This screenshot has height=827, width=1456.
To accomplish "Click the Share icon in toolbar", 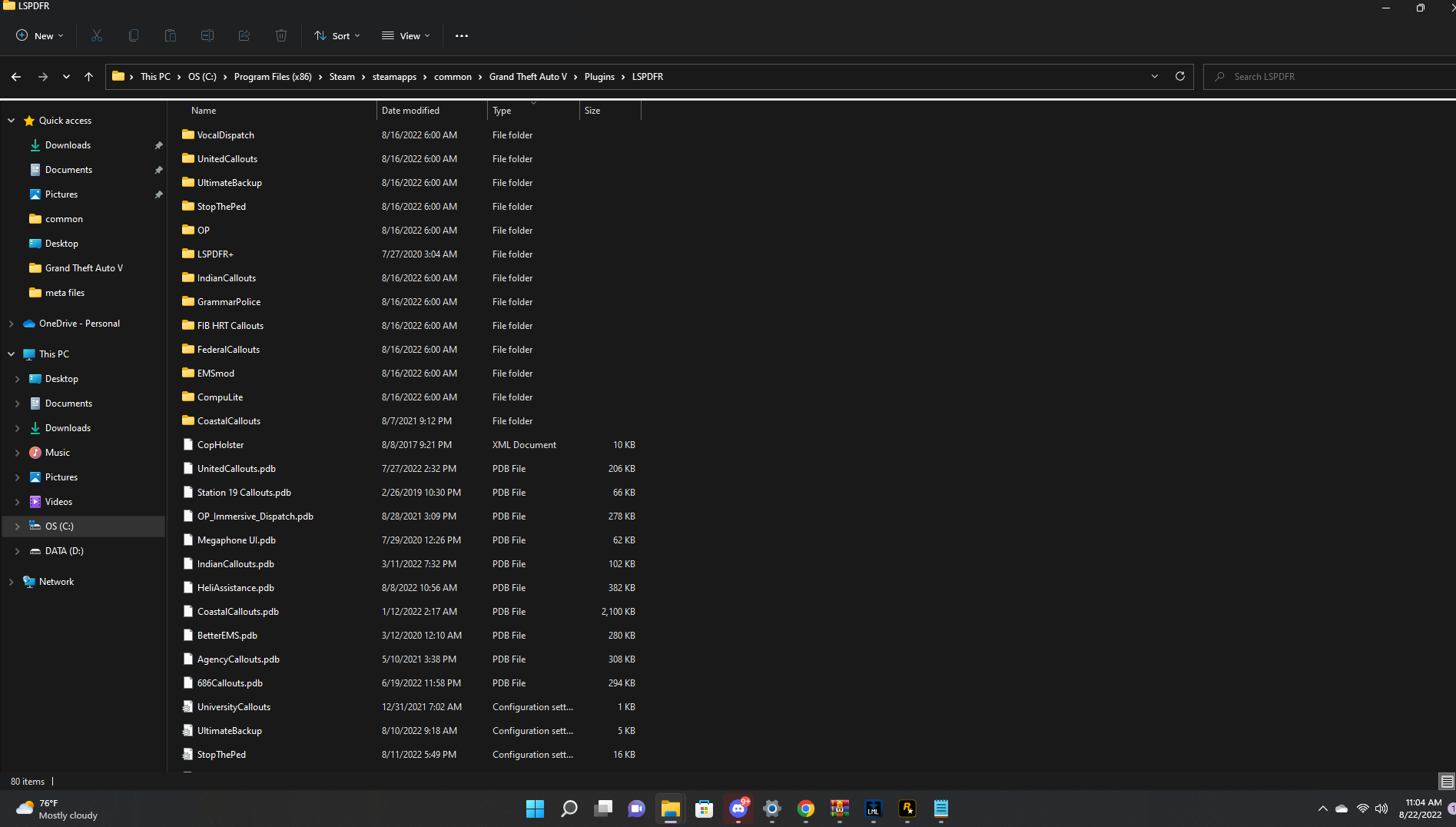I will click(244, 35).
